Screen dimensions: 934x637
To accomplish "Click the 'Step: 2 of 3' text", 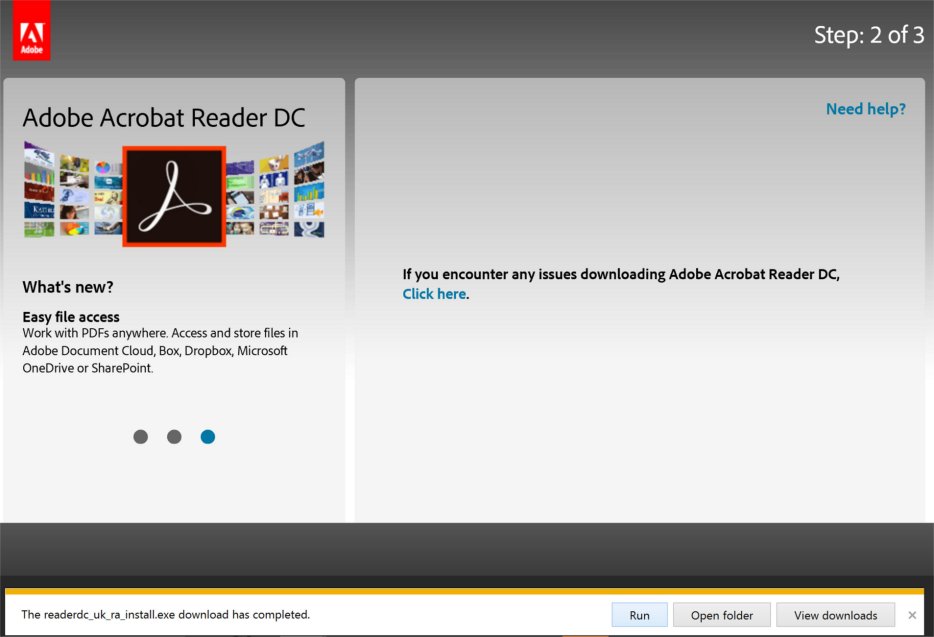I will (x=869, y=35).
